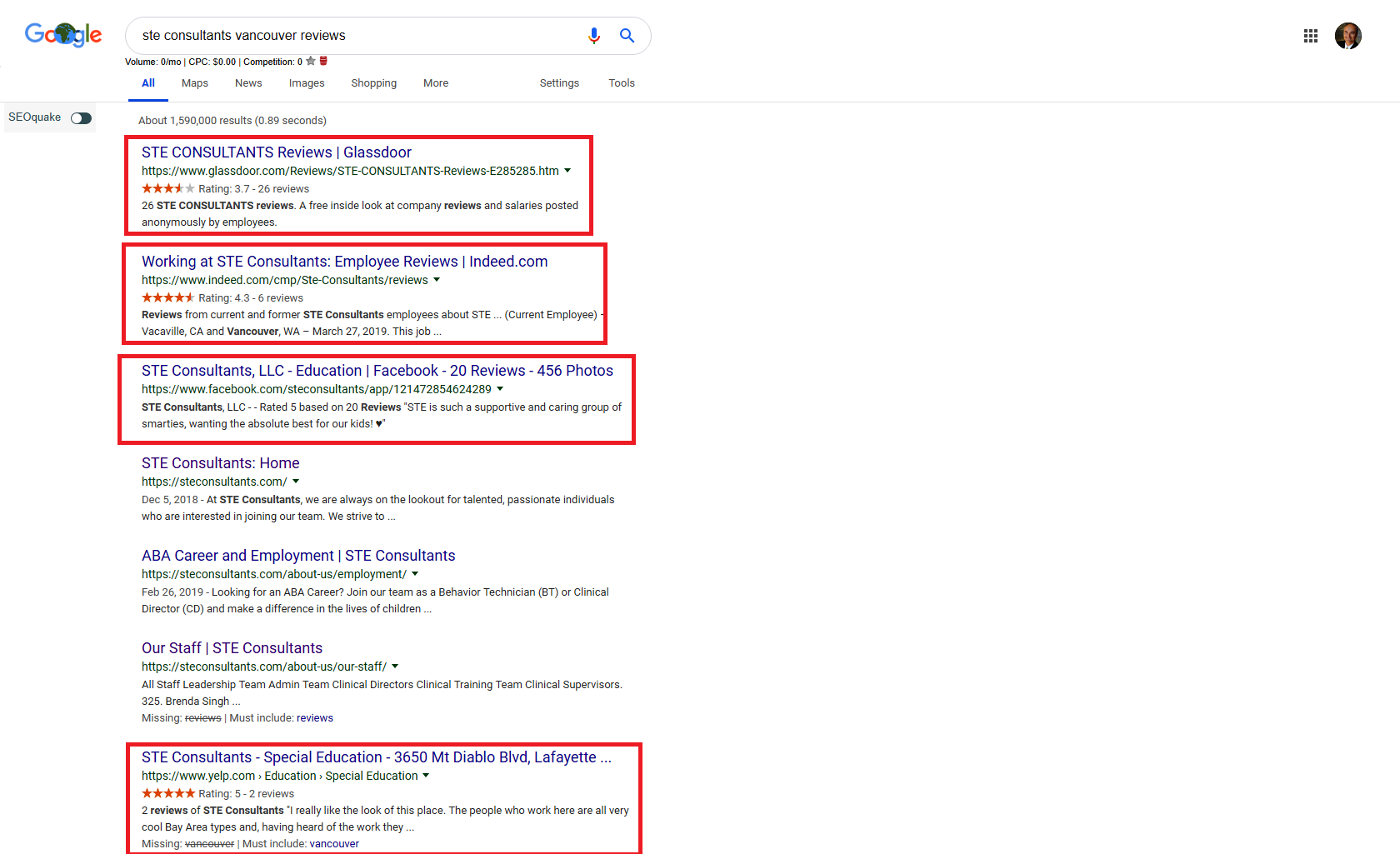Expand Glassdoor result URL dropdown arrow

567,171
